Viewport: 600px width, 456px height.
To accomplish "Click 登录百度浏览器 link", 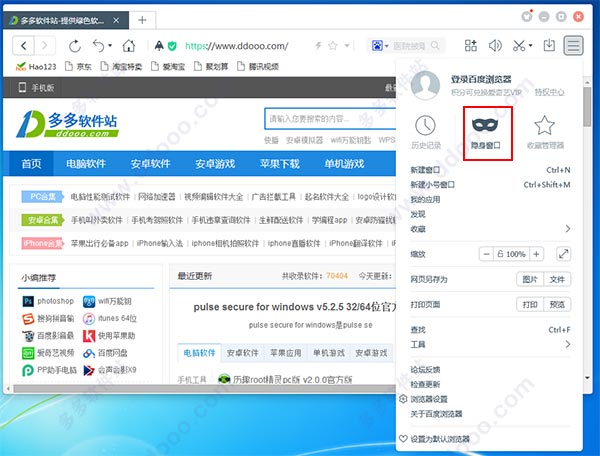I will coord(481,79).
